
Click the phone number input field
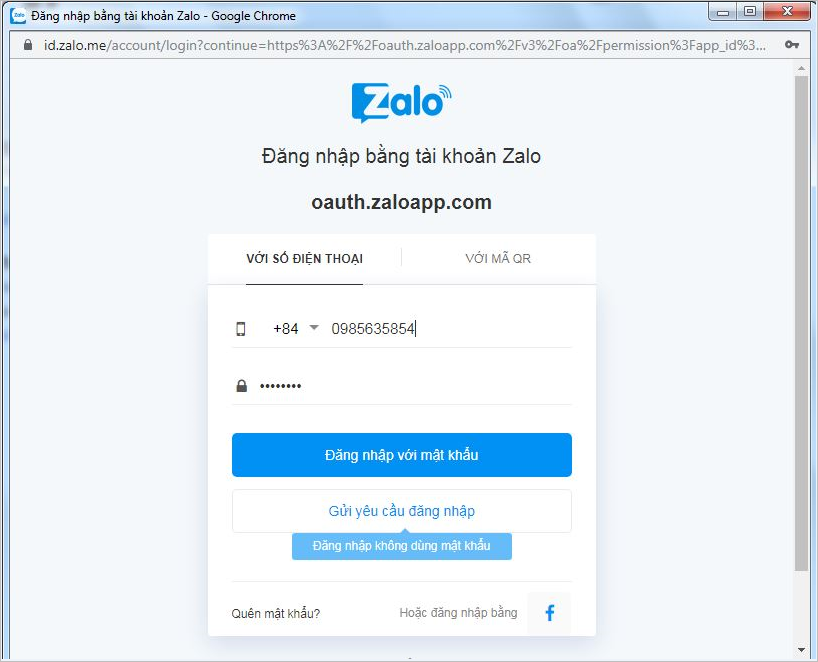click(x=451, y=329)
